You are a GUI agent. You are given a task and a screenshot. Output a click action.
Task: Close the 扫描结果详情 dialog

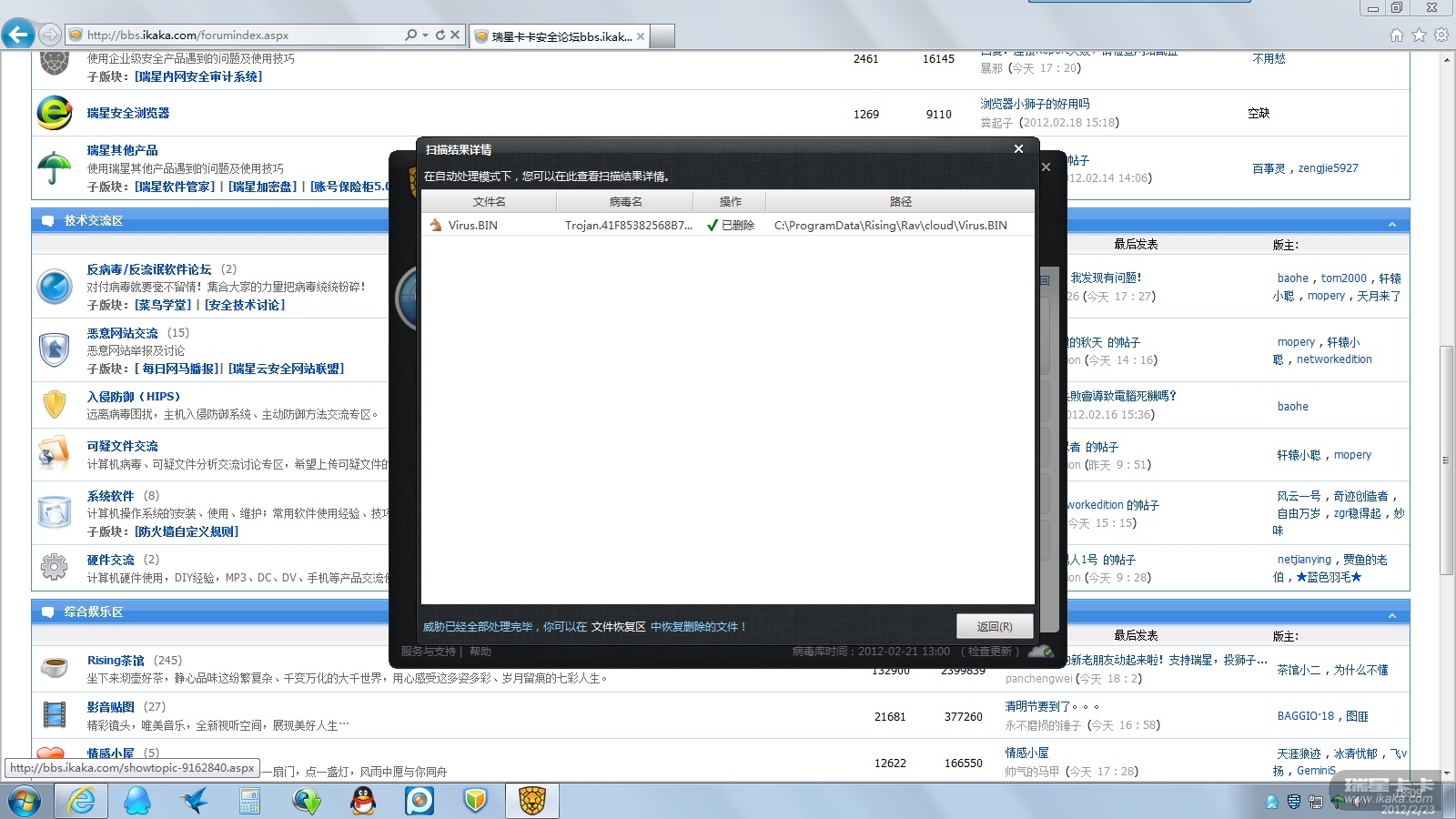[1018, 149]
